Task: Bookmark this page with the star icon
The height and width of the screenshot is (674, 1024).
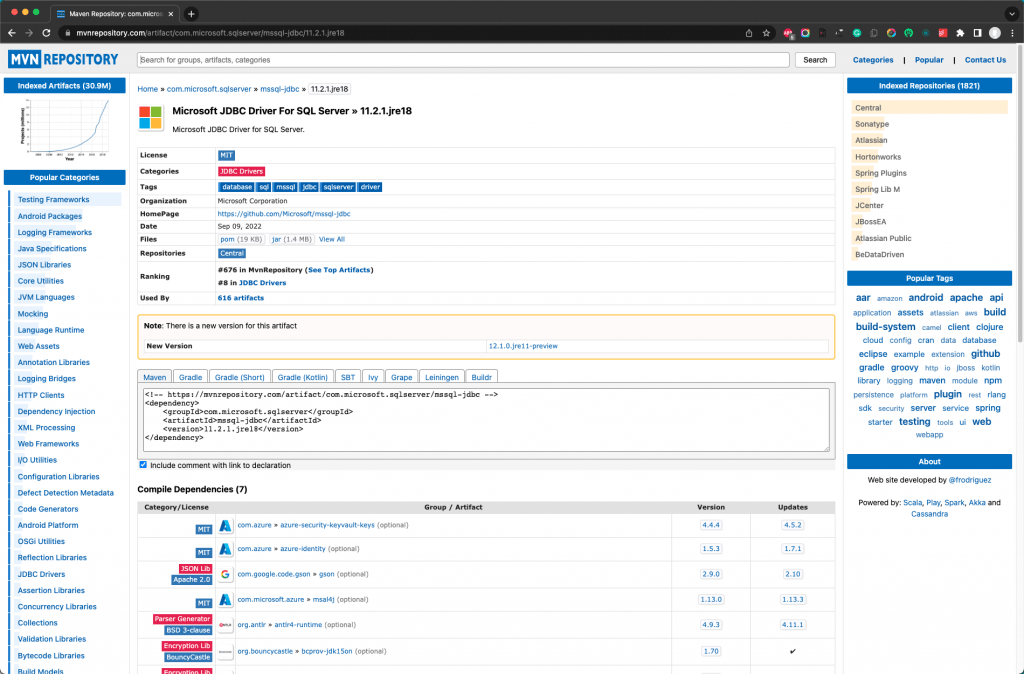Action: 766,33
